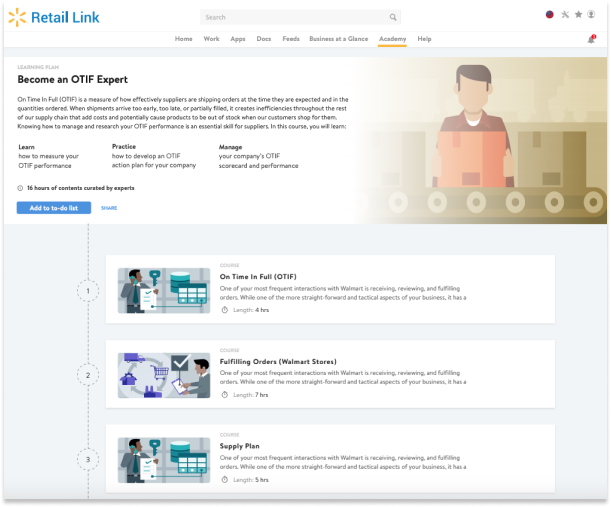Click clock icon beside Length: 7 hrs

point(224,395)
